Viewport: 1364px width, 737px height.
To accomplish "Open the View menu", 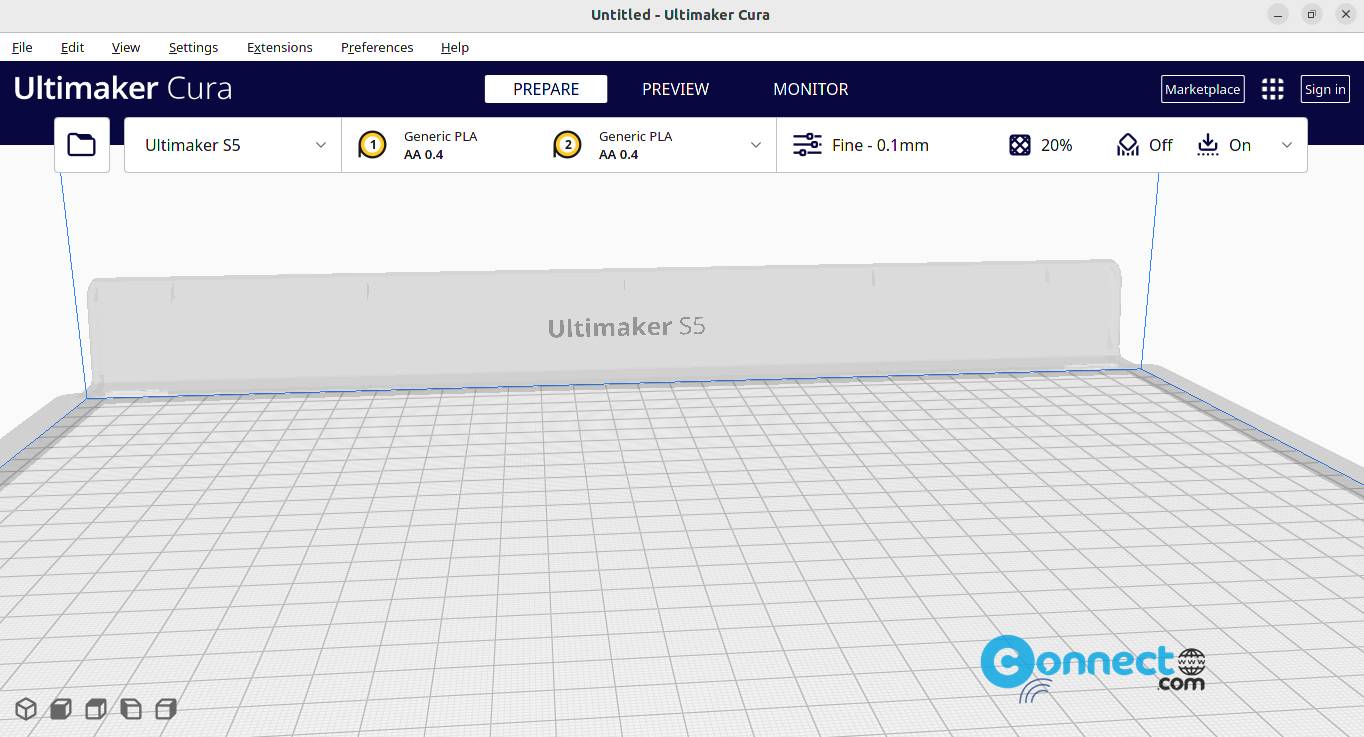I will point(126,47).
